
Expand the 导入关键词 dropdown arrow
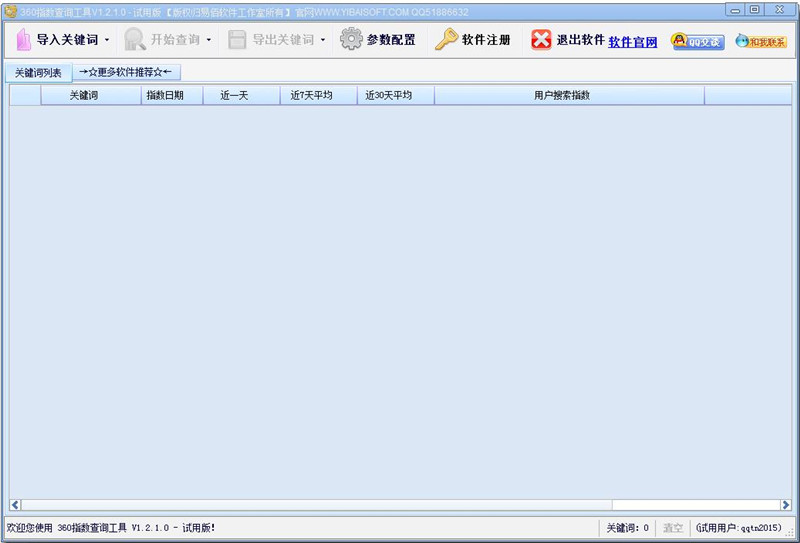click(x=107, y=41)
